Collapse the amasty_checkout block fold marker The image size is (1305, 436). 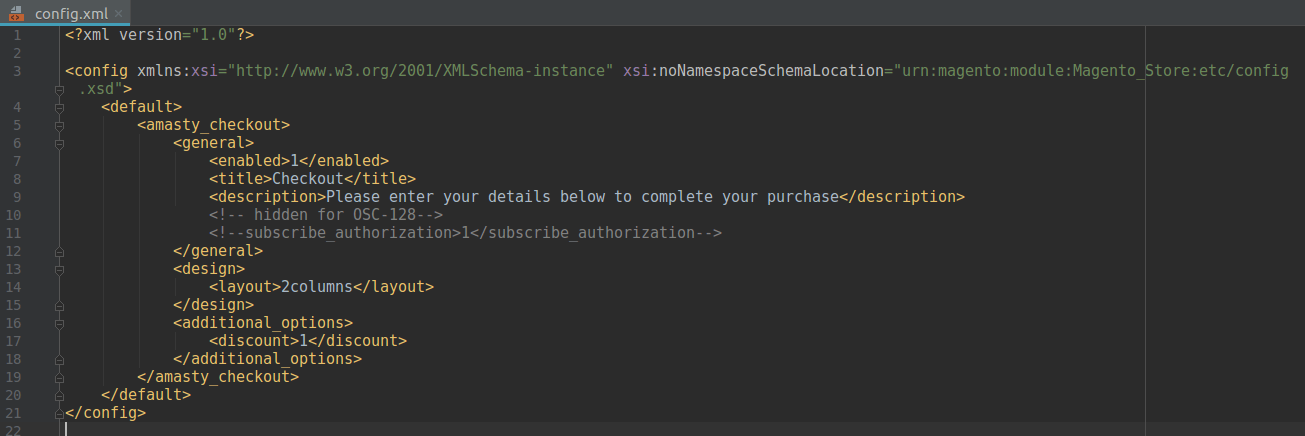pyautogui.click(x=59, y=125)
